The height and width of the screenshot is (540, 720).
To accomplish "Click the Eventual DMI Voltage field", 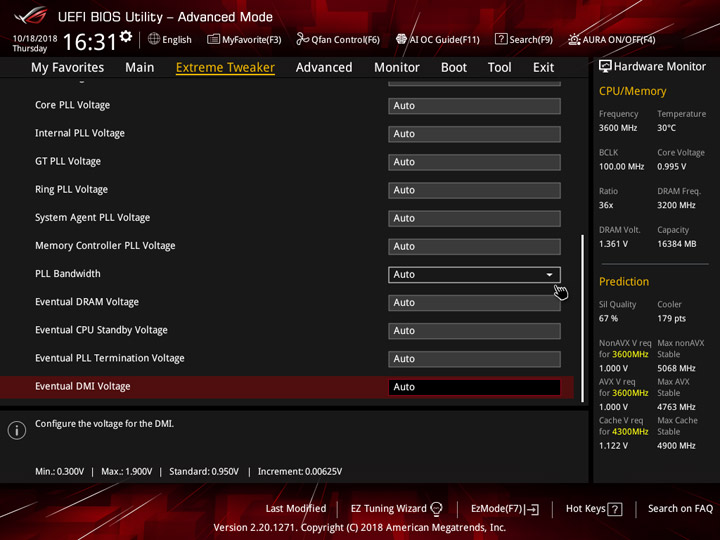I will pos(474,387).
